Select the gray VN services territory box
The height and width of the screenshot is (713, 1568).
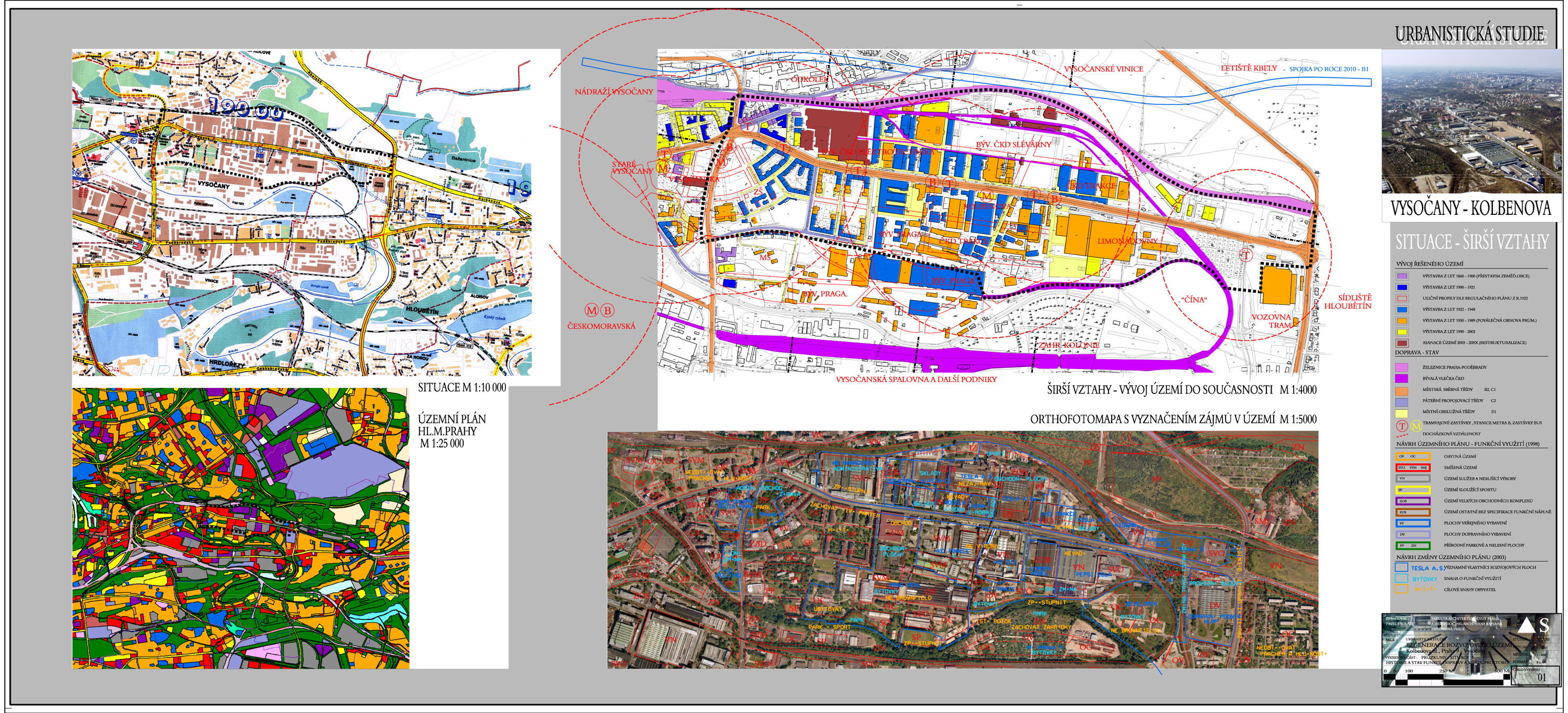click(1413, 479)
